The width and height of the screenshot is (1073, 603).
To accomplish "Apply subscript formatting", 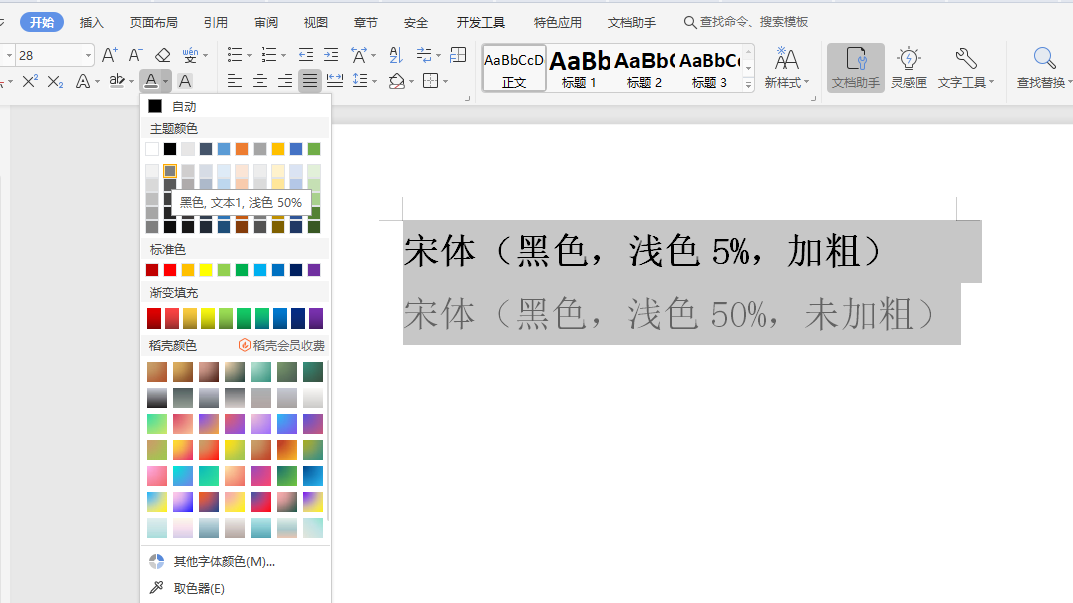I will (x=56, y=81).
